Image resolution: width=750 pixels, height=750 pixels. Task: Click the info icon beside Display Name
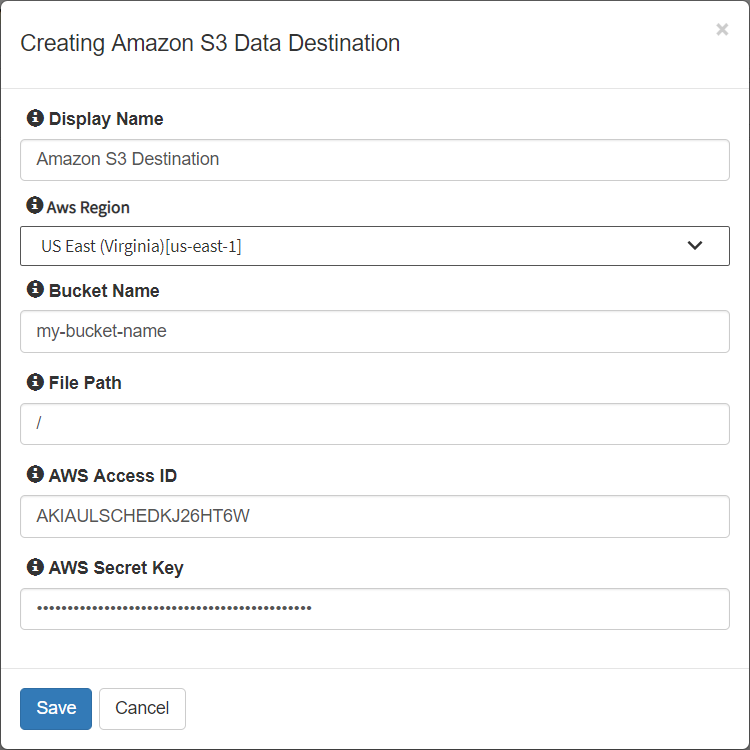[x=35, y=118]
